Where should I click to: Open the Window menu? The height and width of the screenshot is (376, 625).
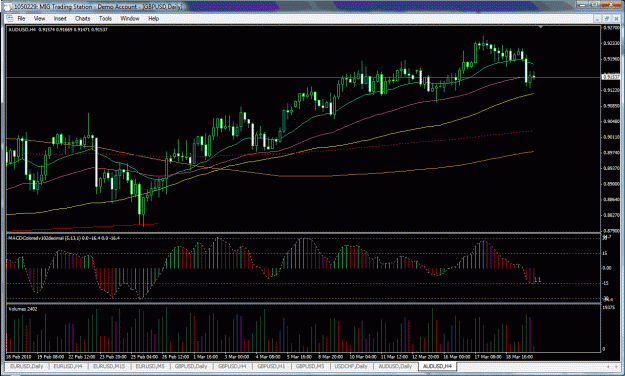coord(130,18)
